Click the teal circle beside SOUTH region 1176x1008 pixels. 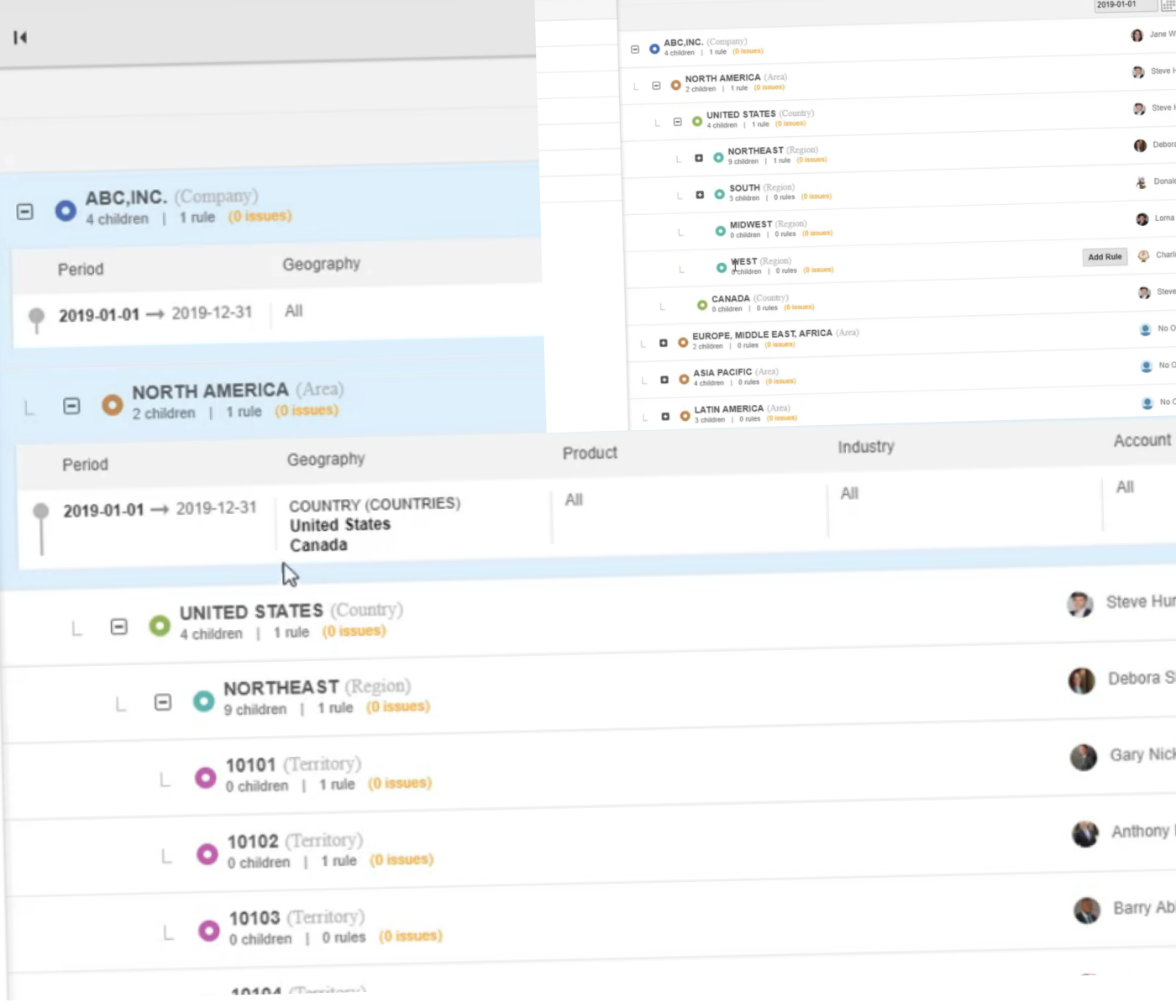pyautogui.click(x=719, y=194)
